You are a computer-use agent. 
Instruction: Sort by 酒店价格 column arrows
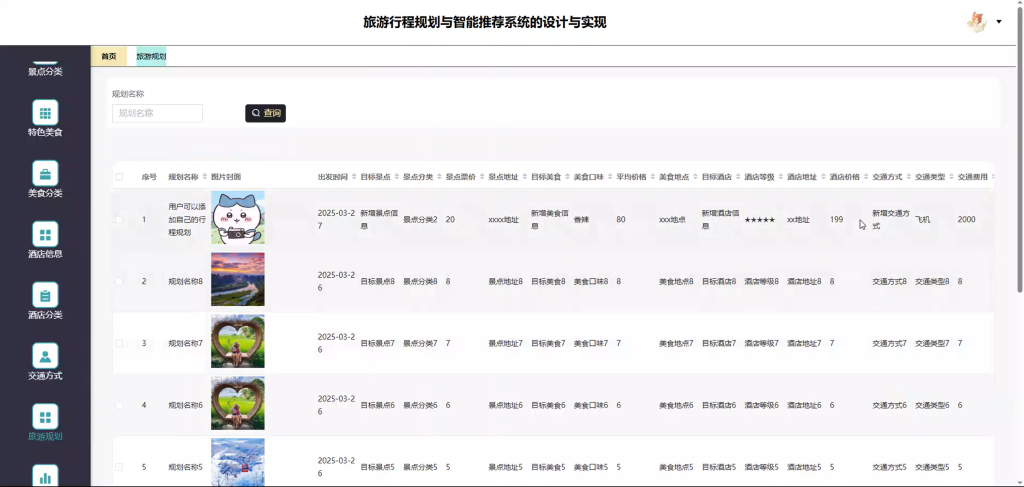point(866,177)
